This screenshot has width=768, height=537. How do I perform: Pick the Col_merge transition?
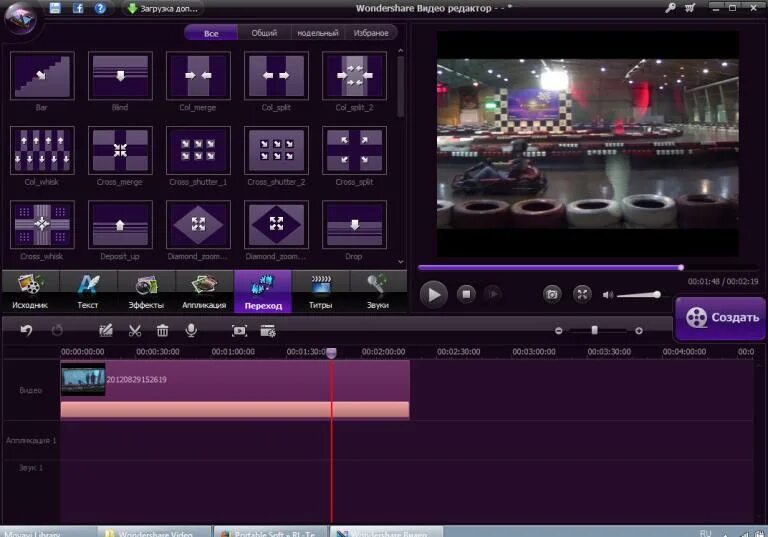[198, 76]
